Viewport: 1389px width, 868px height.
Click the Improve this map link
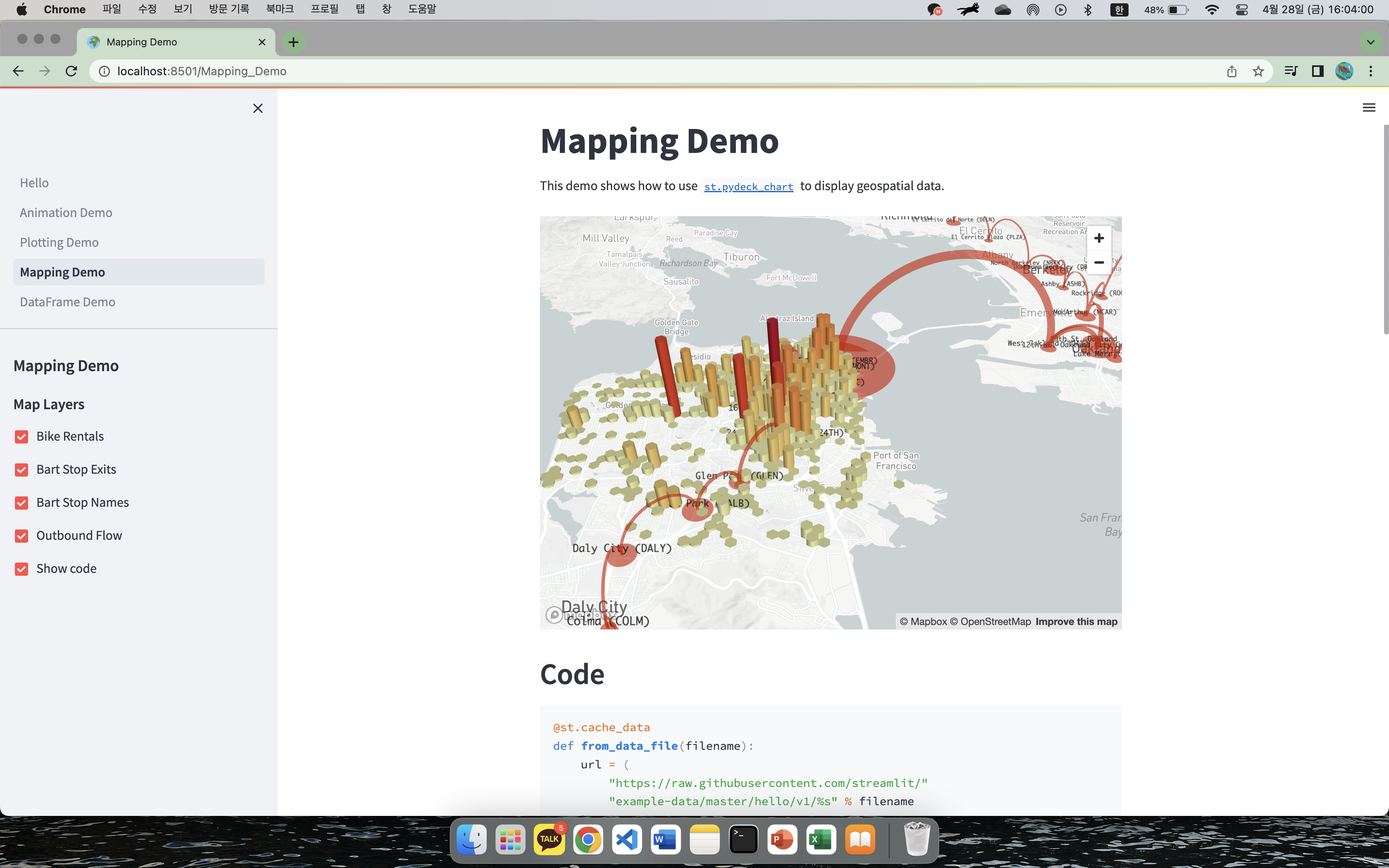coord(1076,622)
